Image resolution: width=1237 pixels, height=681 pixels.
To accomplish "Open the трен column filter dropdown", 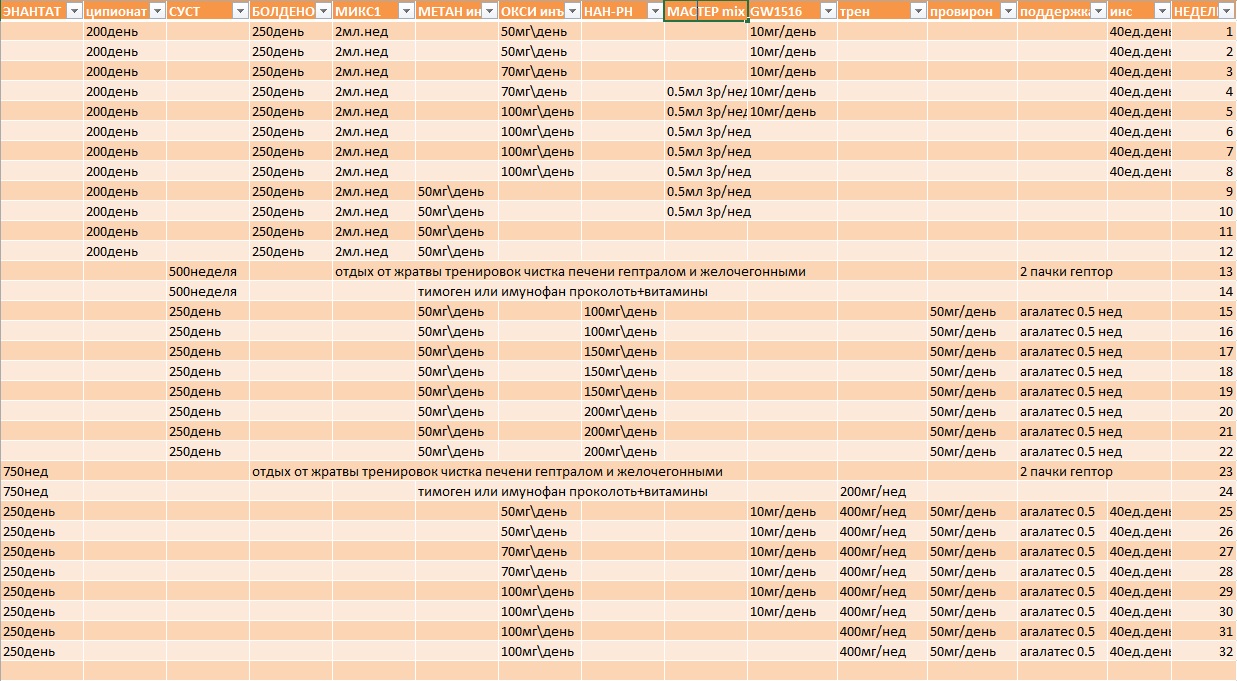I will click(x=917, y=11).
